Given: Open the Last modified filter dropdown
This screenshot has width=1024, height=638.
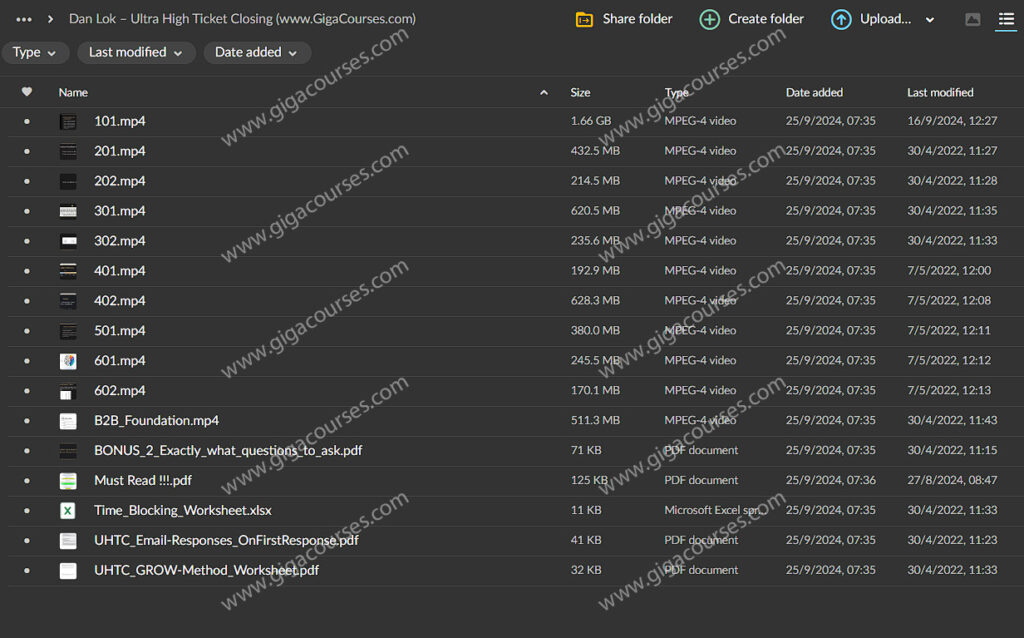Looking at the screenshot, I should click(x=135, y=53).
